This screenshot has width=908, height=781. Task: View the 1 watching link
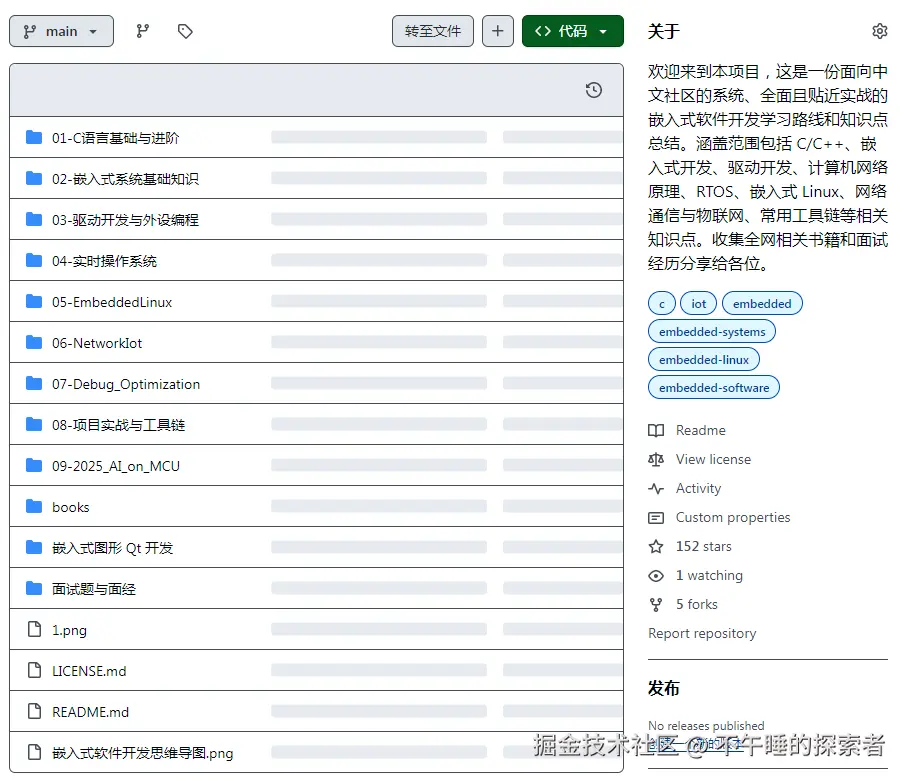pos(709,575)
